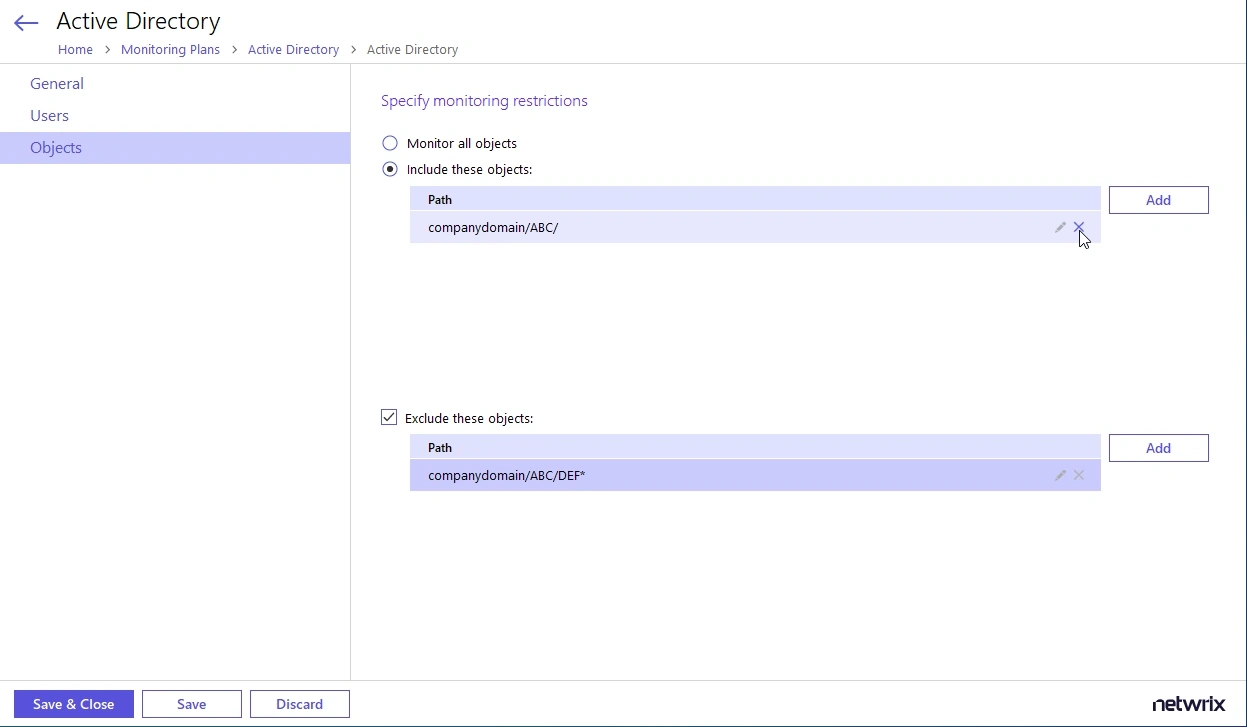Select the companydomain/ABC/DEF* path row
The height and width of the screenshot is (727, 1248).
600,475
